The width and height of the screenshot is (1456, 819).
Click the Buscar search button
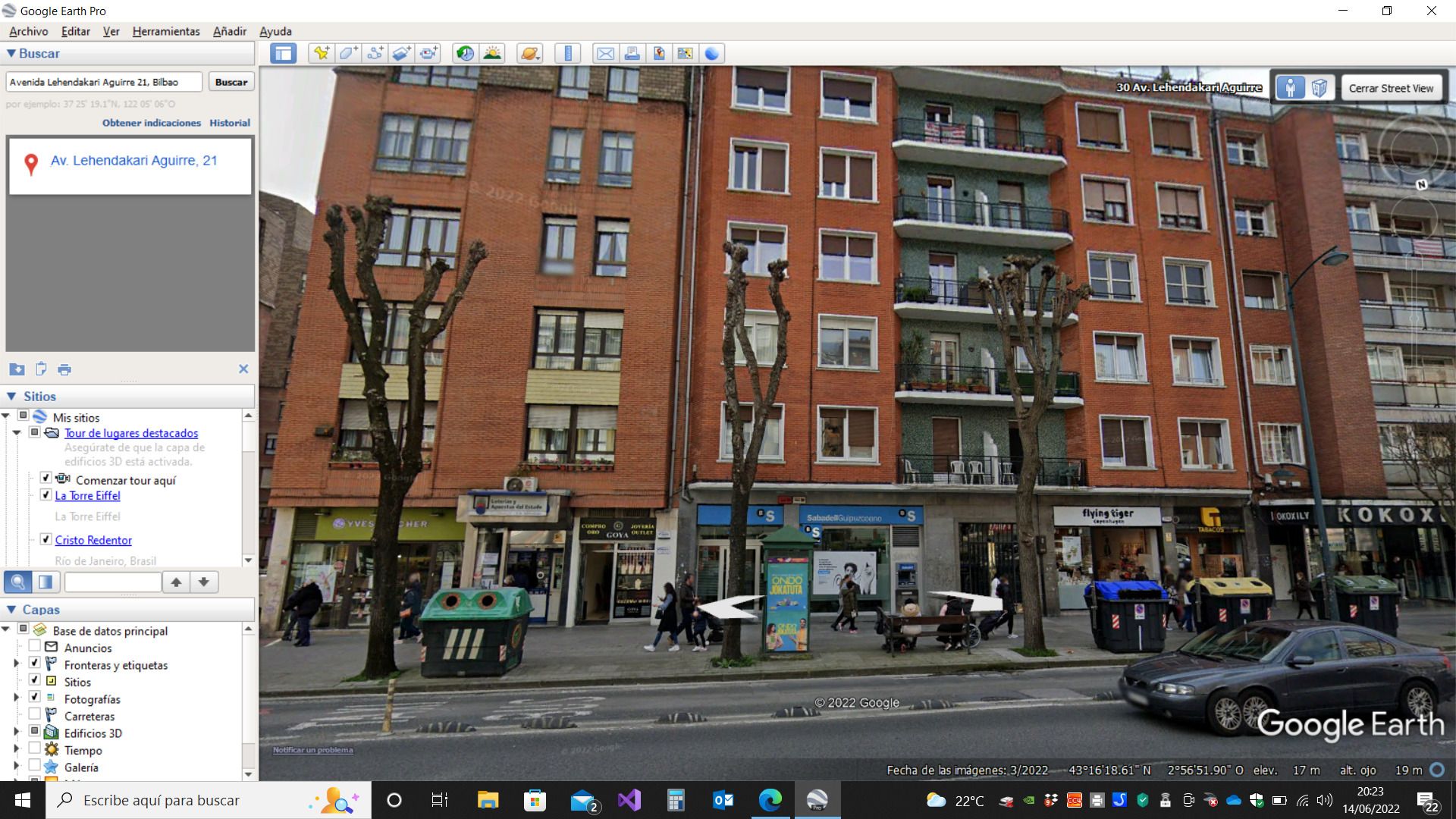(231, 82)
